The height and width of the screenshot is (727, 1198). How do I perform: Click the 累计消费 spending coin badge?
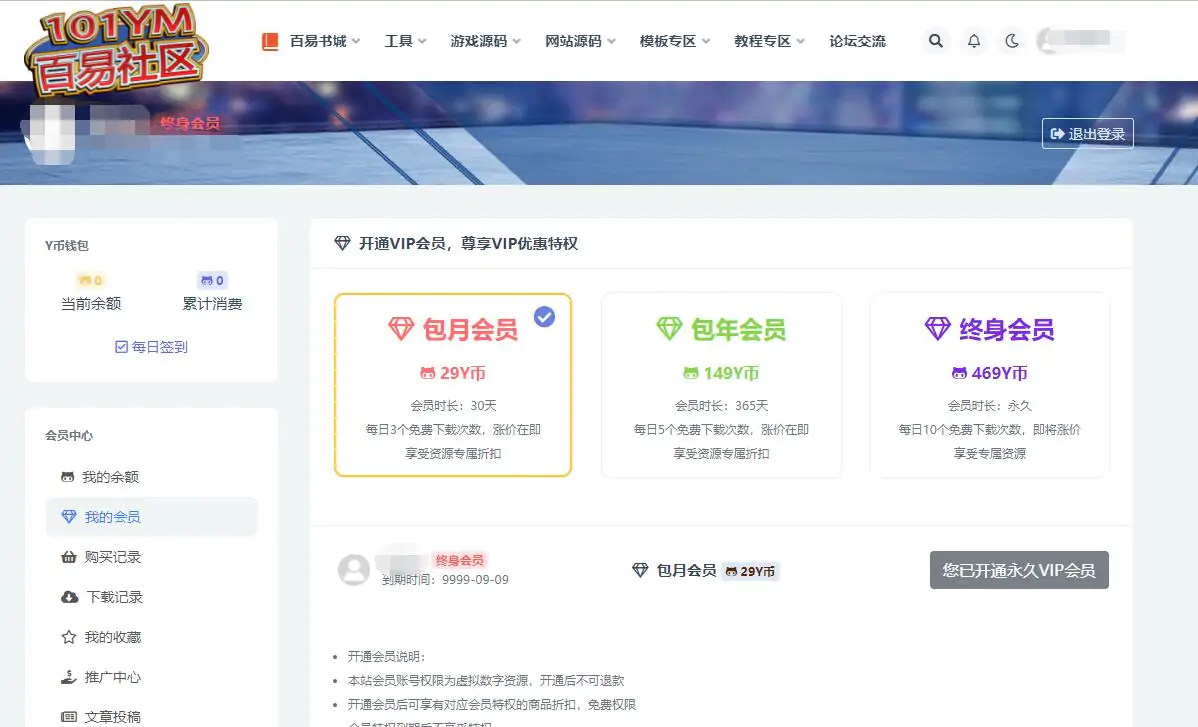(212, 280)
